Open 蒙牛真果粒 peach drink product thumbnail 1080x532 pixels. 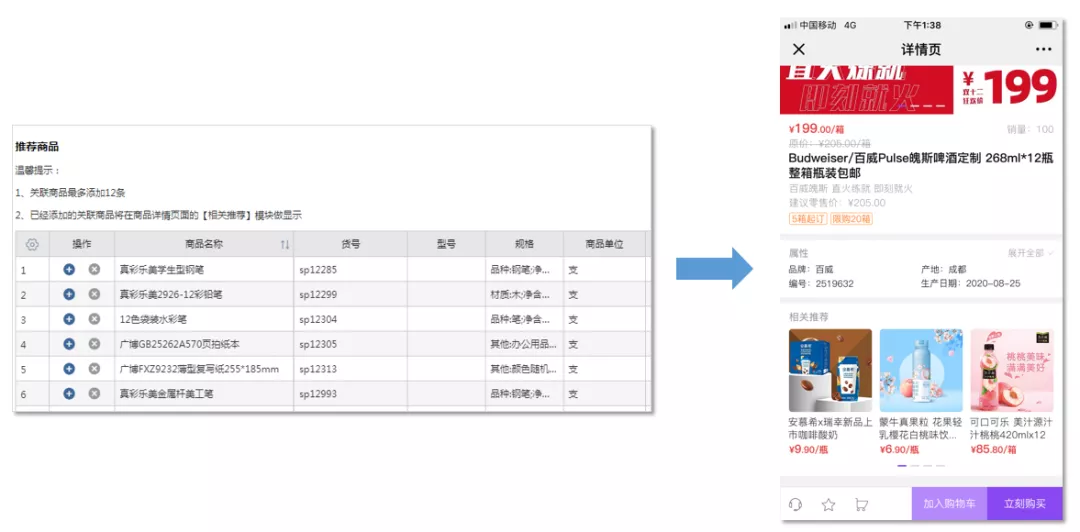[x=921, y=370]
